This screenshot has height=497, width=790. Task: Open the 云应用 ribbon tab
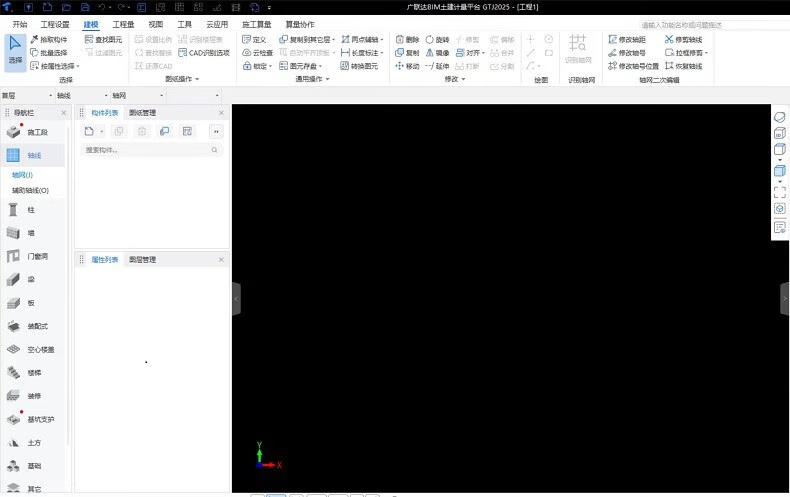pos(217,24)
